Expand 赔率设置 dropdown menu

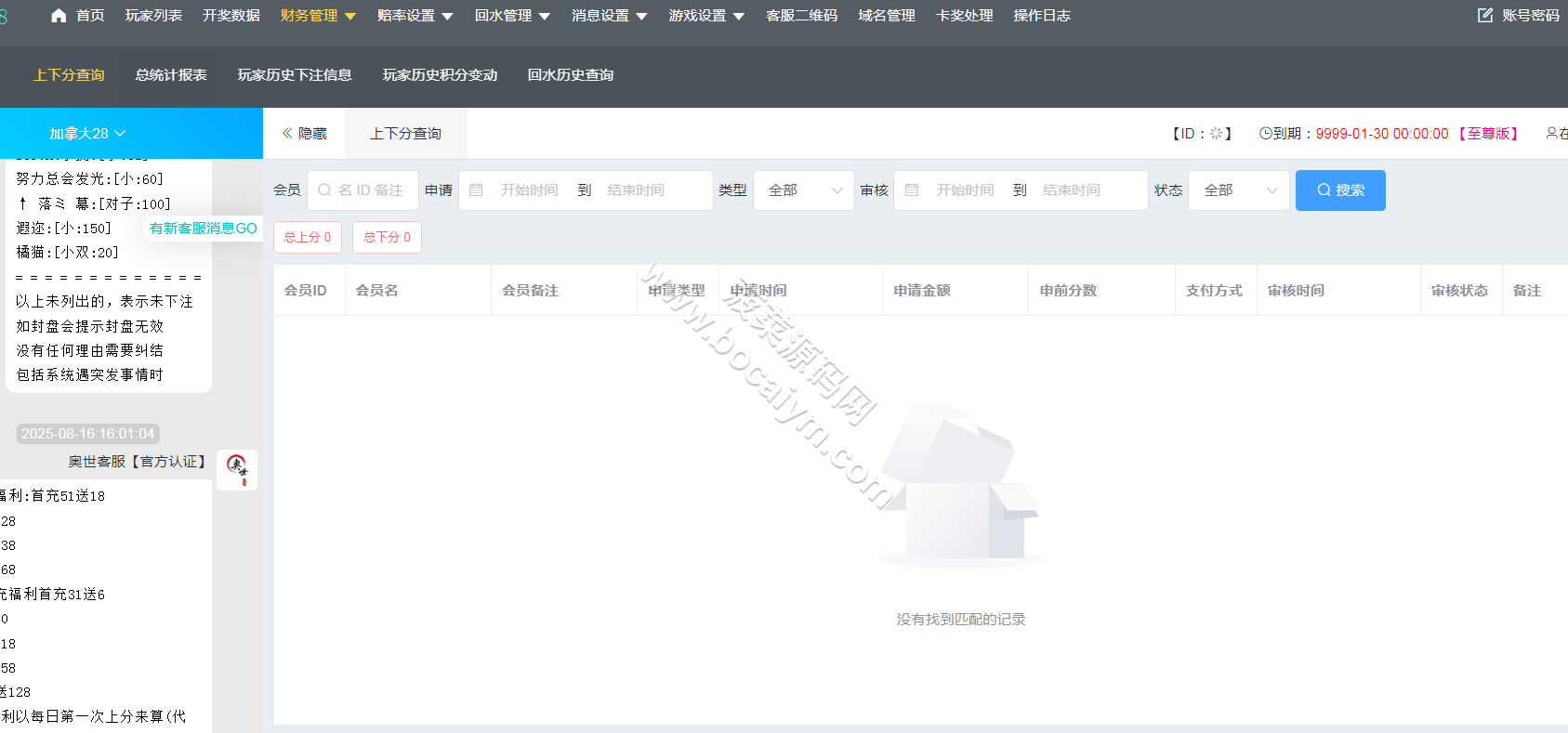415,16
